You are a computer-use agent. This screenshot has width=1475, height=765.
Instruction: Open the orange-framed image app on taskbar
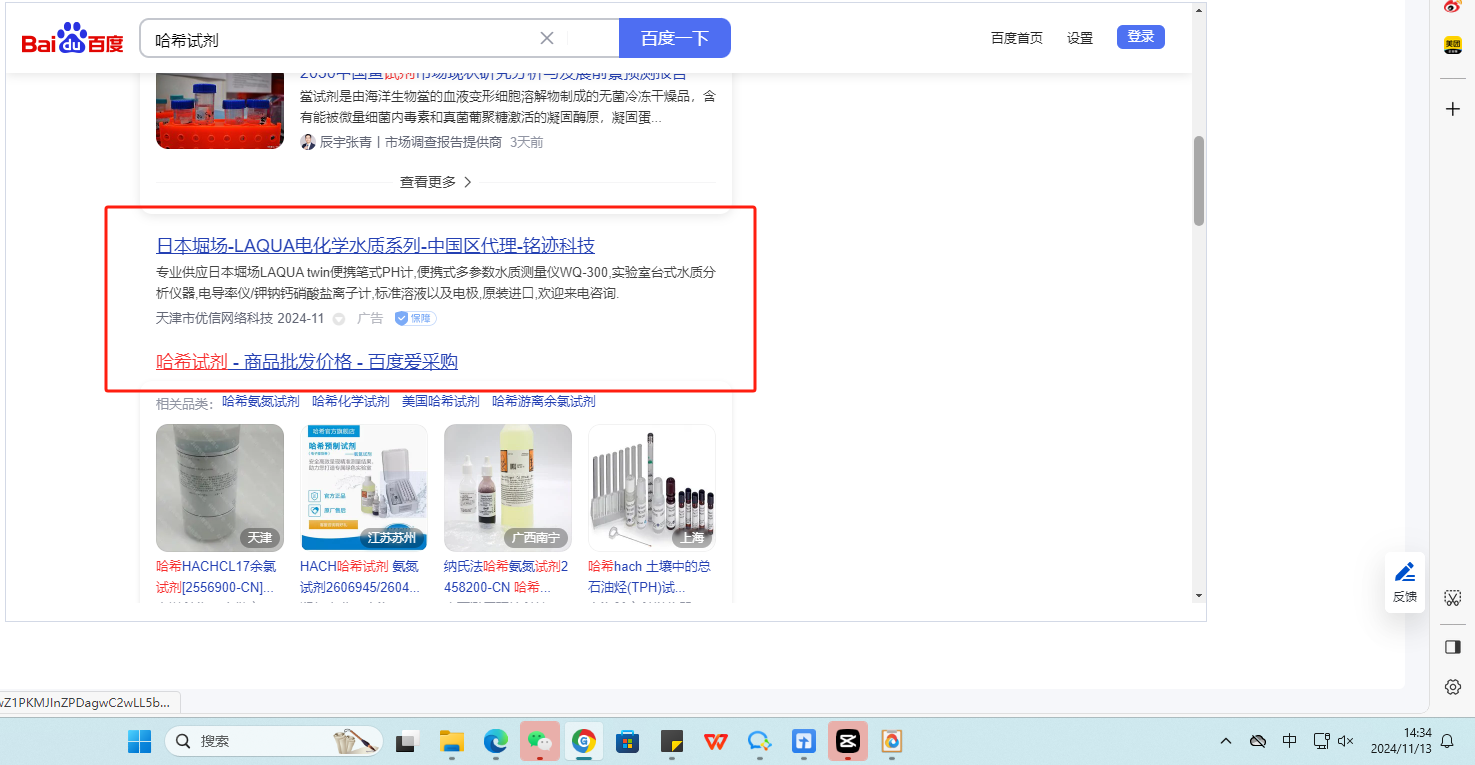[x=892, y=741]
